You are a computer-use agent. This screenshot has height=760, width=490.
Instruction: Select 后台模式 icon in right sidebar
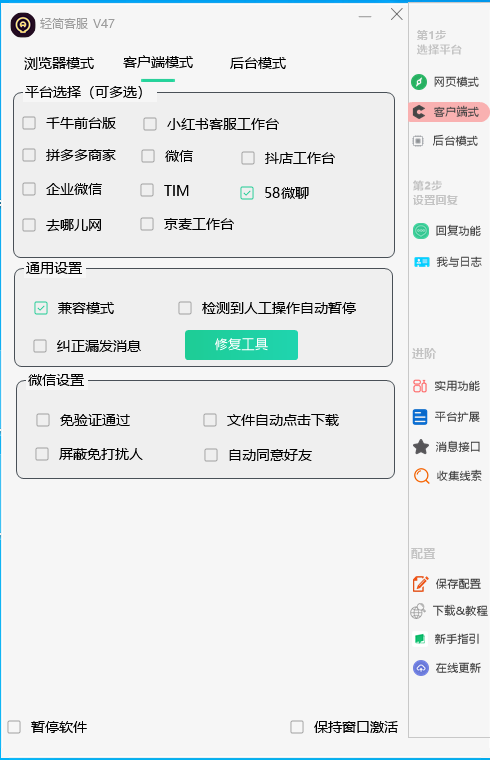pyautogui.click(x=418, y=141)
